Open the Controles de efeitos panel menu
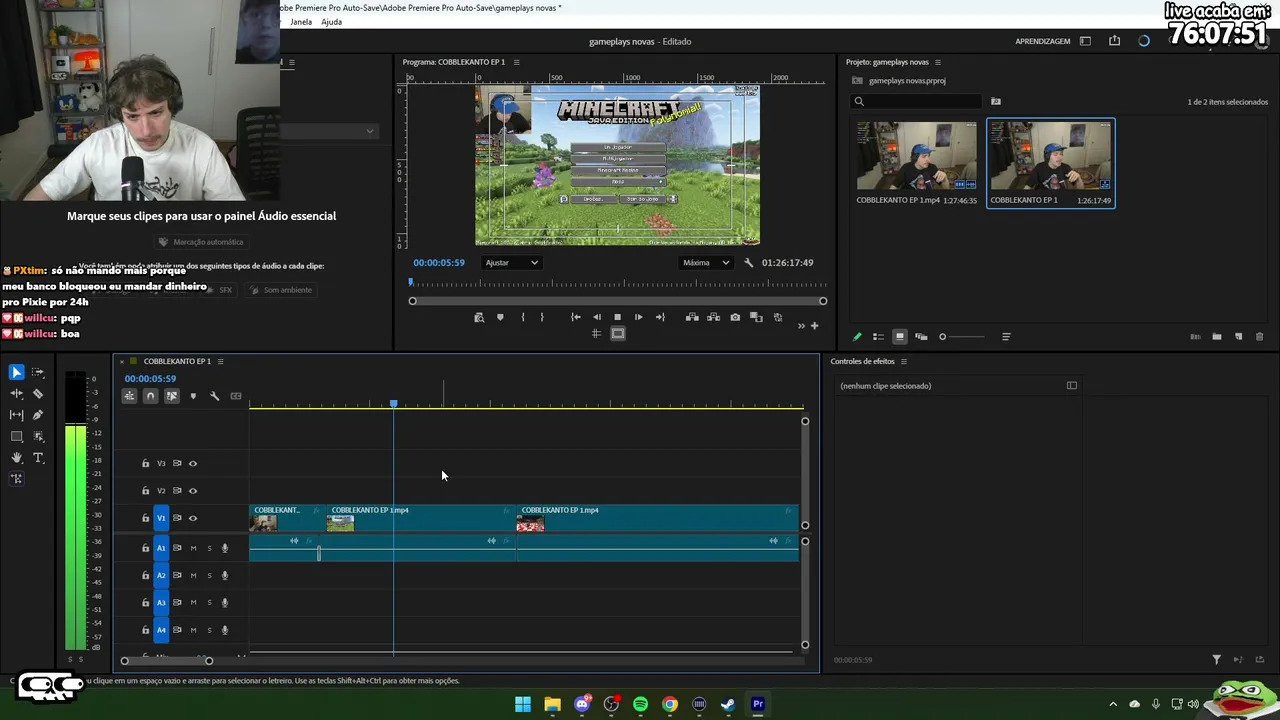 click(904, 361)
